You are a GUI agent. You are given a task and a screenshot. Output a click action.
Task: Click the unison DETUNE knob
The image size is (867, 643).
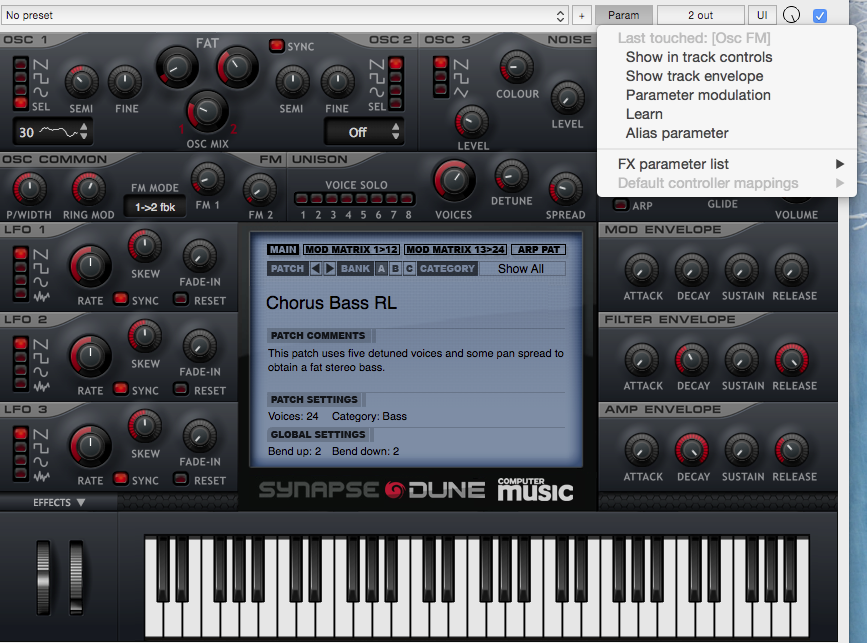(x=511, y=176)
